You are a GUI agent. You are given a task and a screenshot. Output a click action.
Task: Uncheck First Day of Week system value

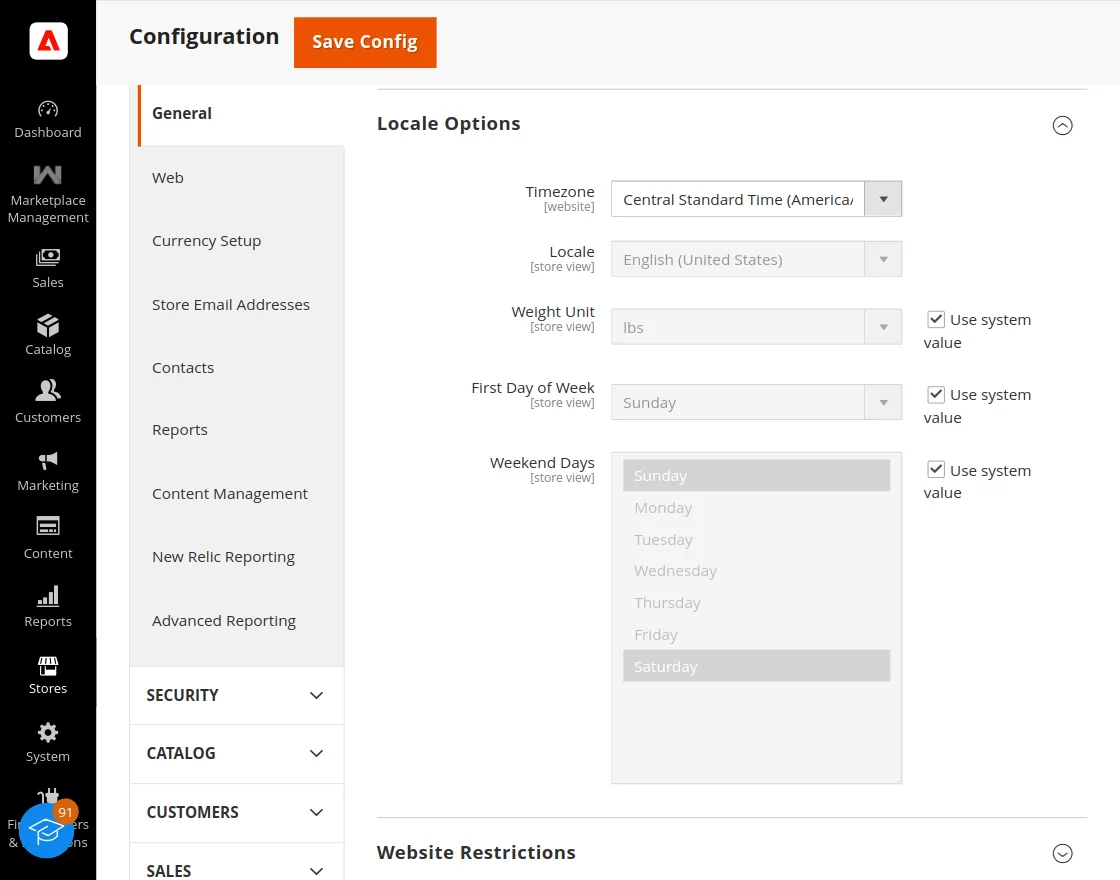(x=936, y=395)
